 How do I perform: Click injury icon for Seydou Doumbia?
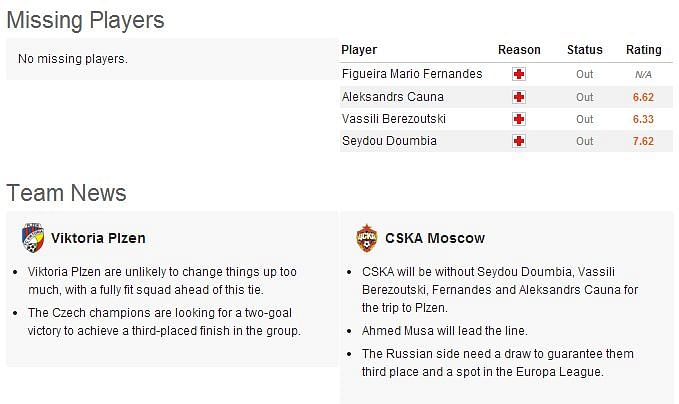(x=519, y=141)
